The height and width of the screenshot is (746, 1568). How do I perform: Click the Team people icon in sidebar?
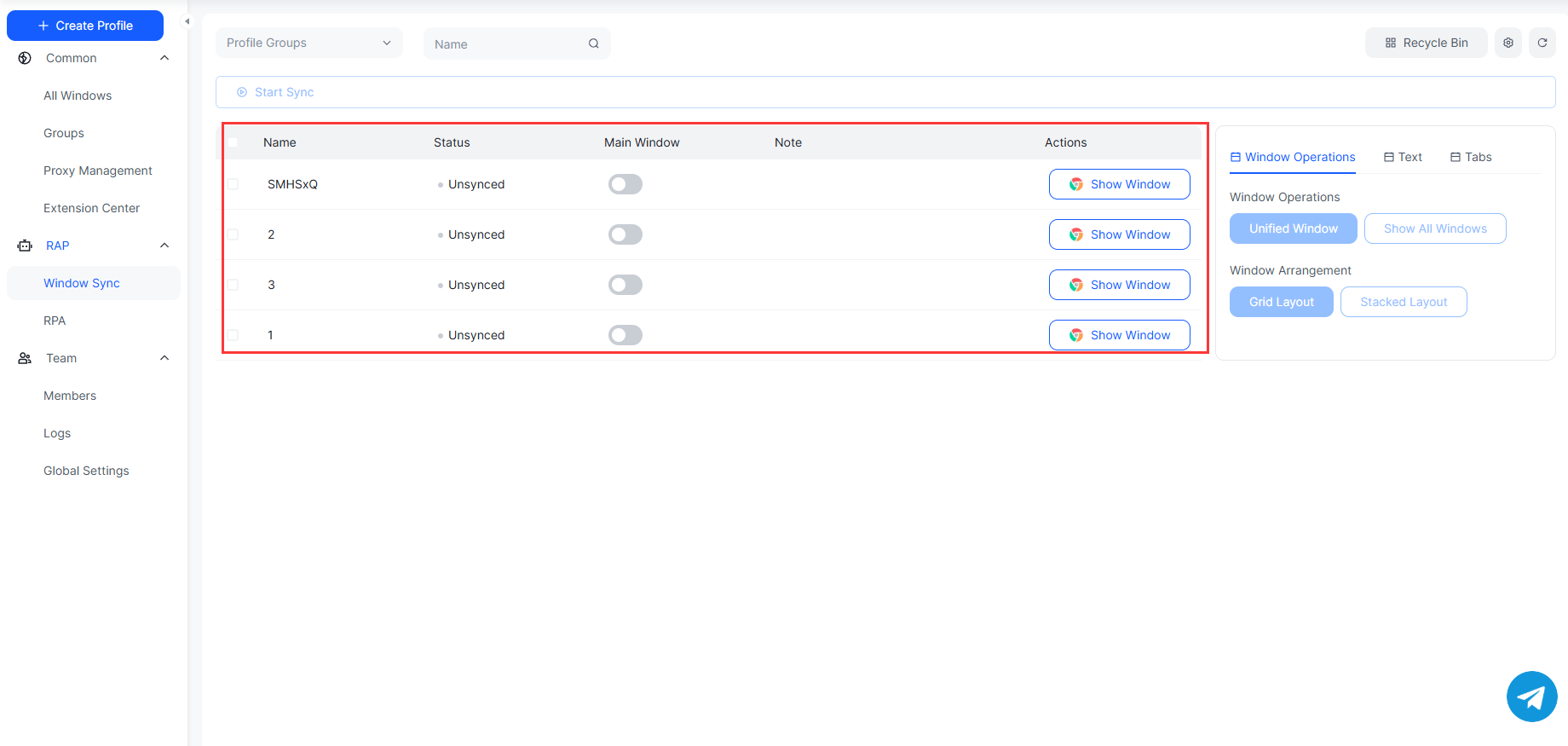click(x=25, y=358)
